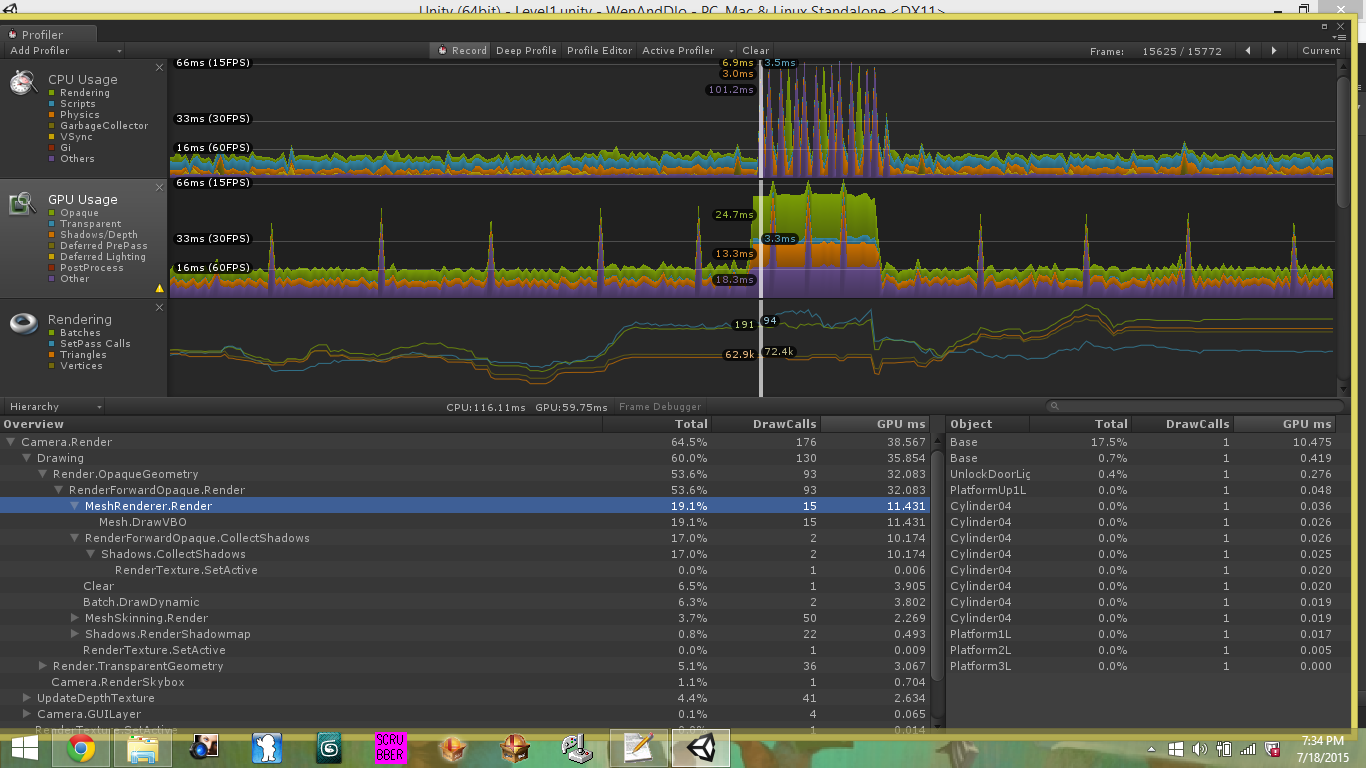Viewport: 1366px width, 768px height.
Task: Click the chart area vertical scrollbar
Action: pyautogui.click(x=1345, y=140)
